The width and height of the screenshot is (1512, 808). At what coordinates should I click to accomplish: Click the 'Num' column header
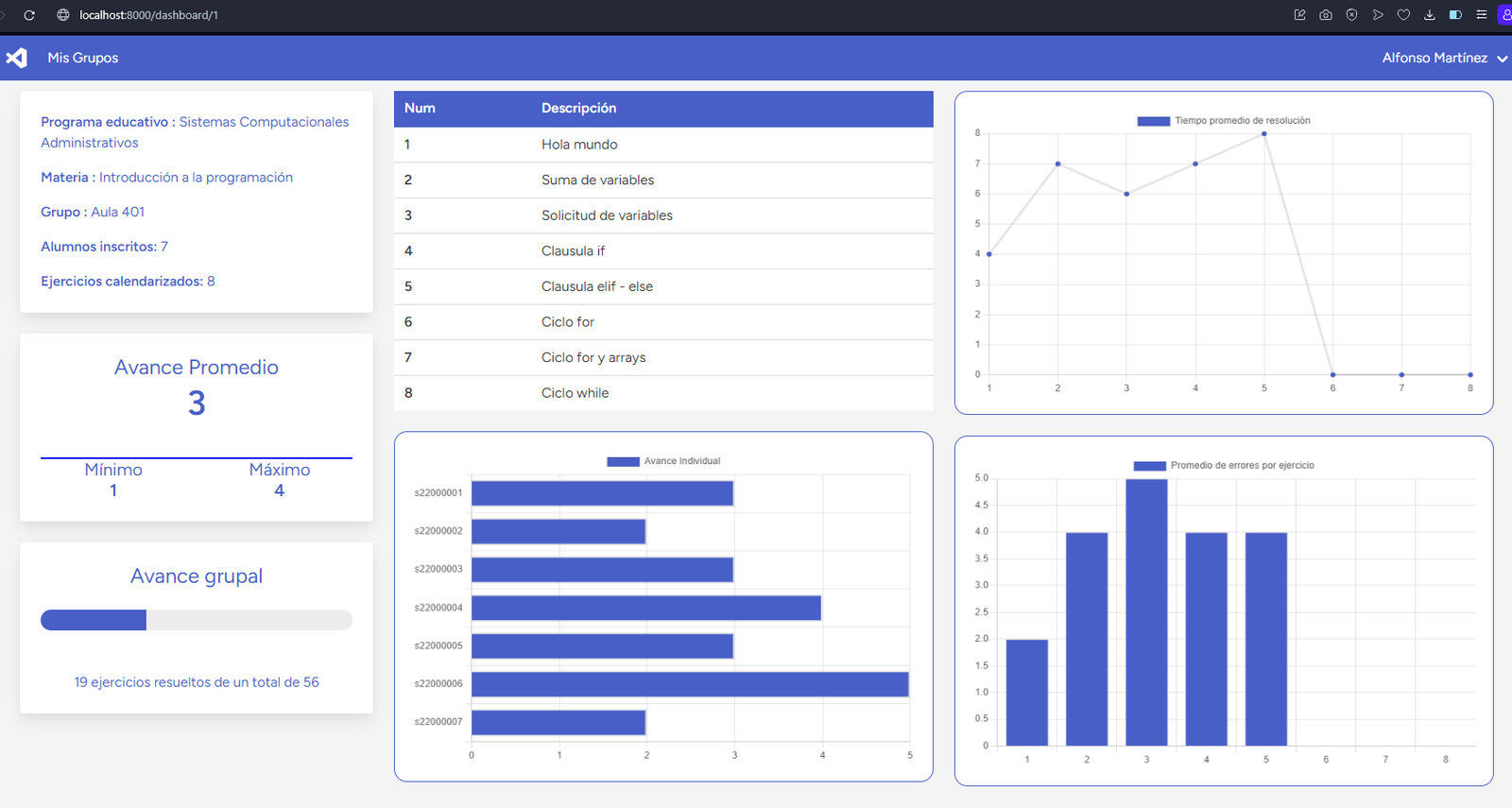(x=420, y=109)
